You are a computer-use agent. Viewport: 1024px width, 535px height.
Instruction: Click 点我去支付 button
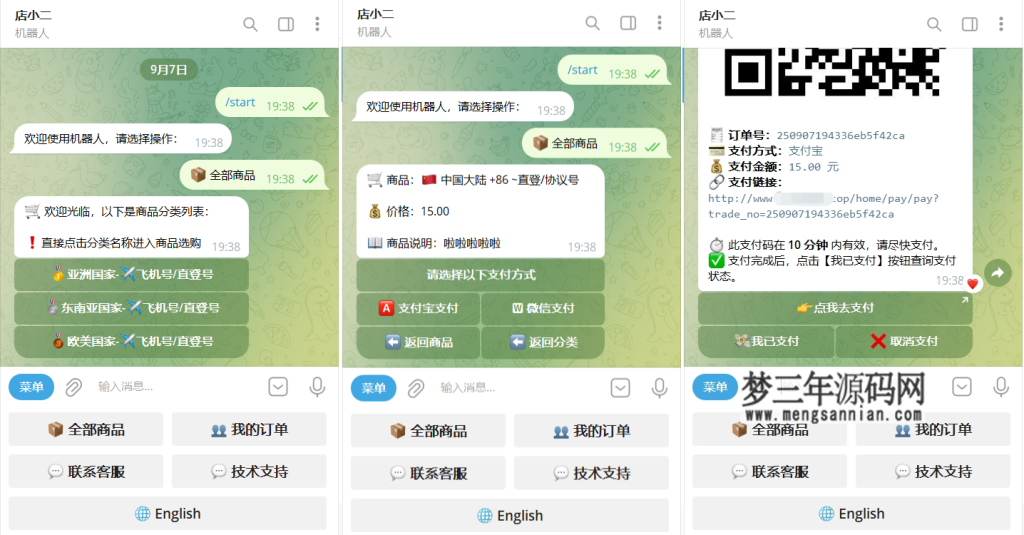pos(835,308)
